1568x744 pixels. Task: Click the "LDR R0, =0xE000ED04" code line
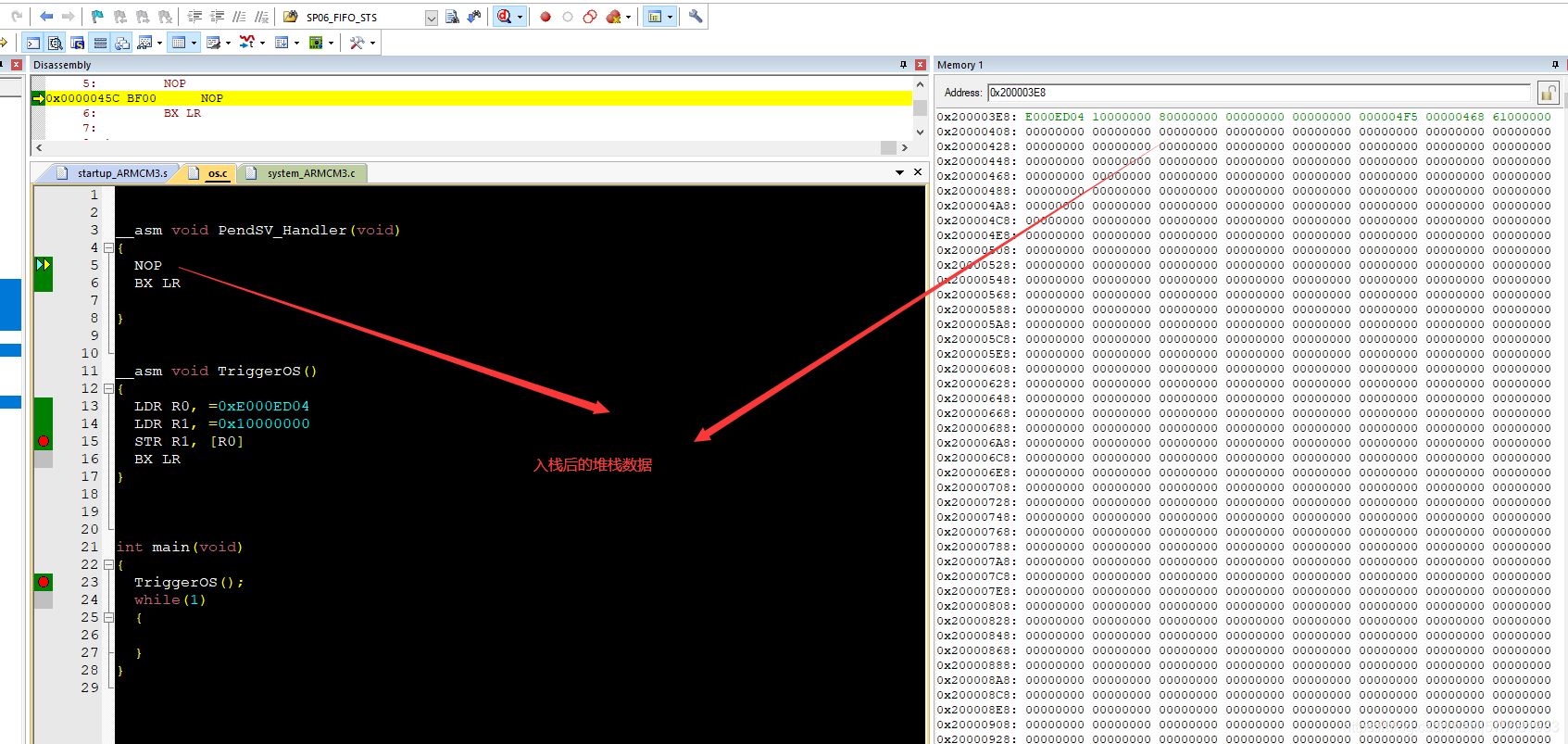tap(221, 406)
